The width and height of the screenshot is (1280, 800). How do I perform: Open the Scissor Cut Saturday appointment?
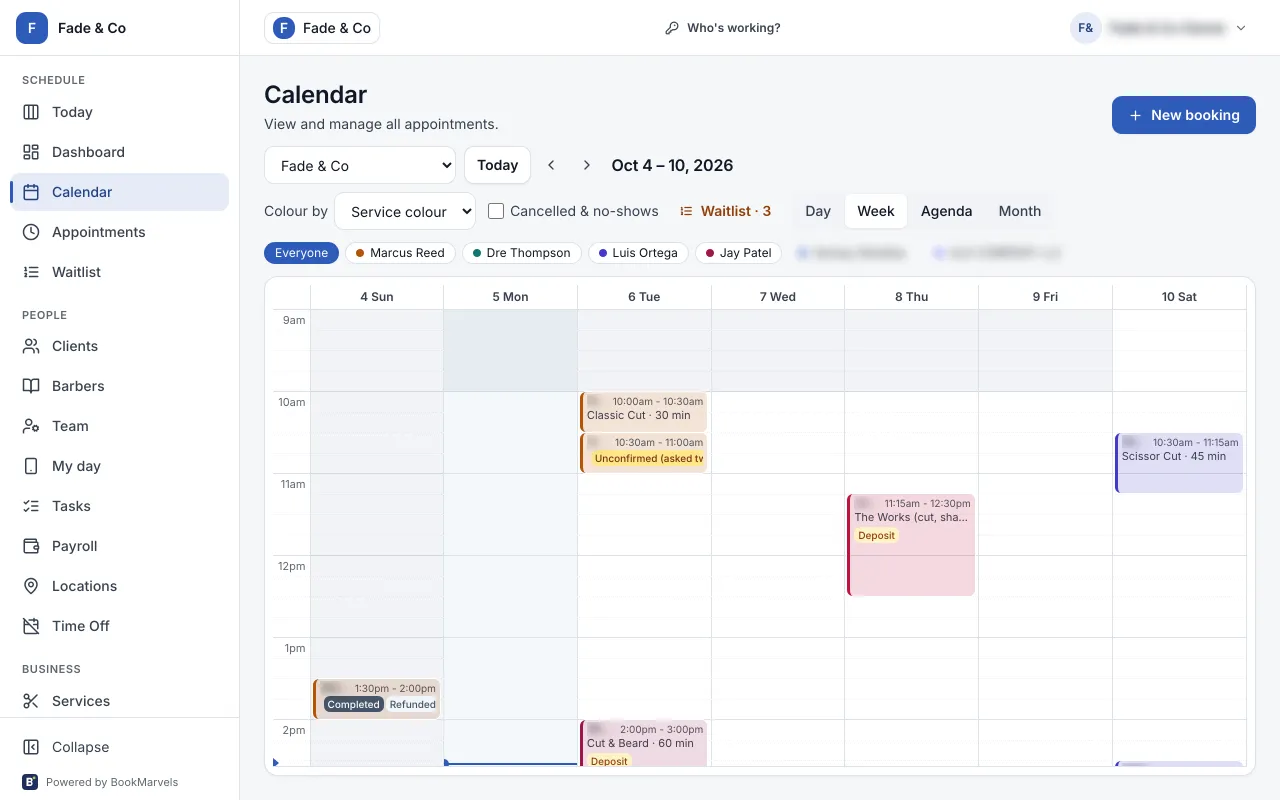coord(1179,463)
